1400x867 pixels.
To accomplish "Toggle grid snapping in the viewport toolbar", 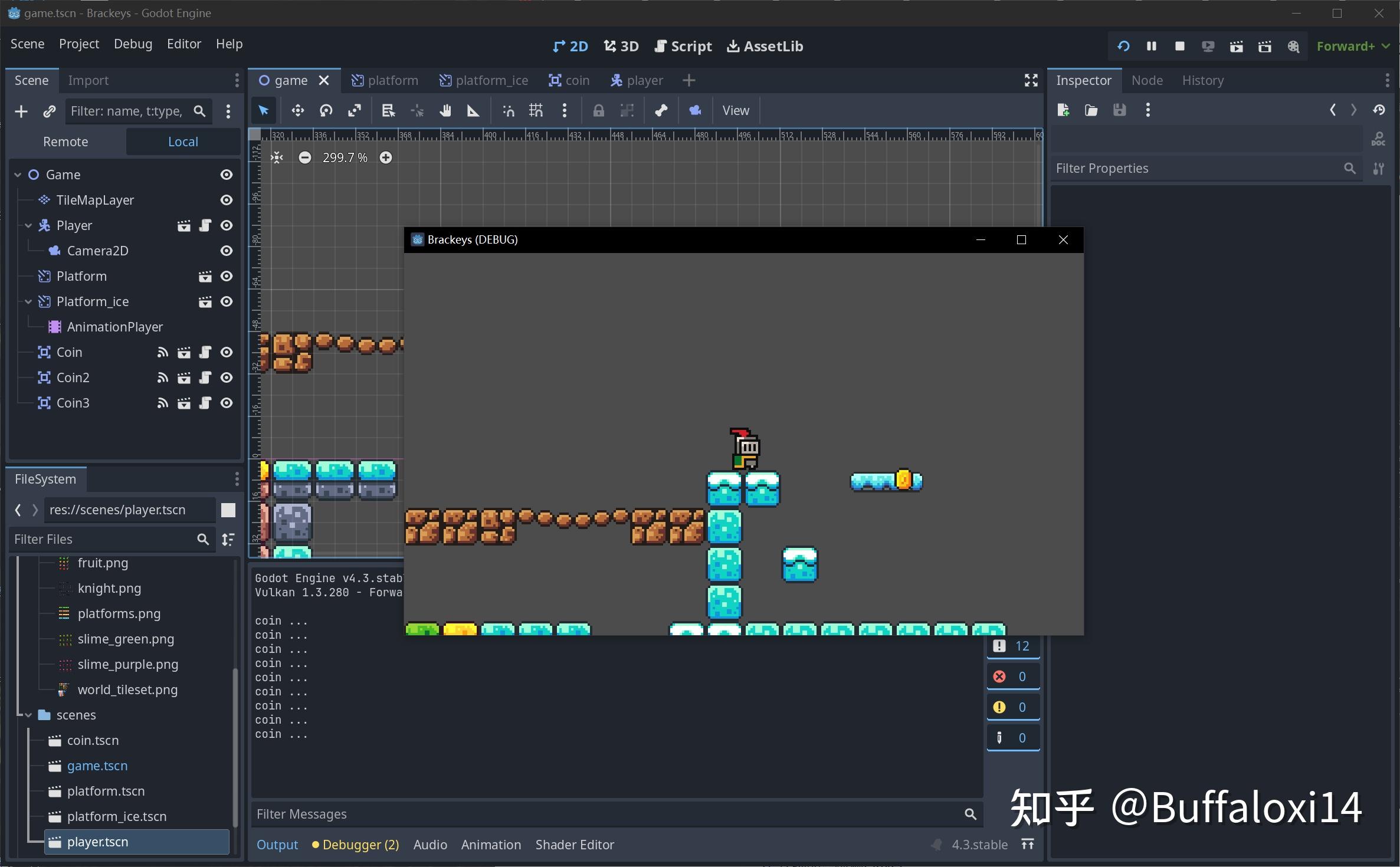I will pos(536,110).
